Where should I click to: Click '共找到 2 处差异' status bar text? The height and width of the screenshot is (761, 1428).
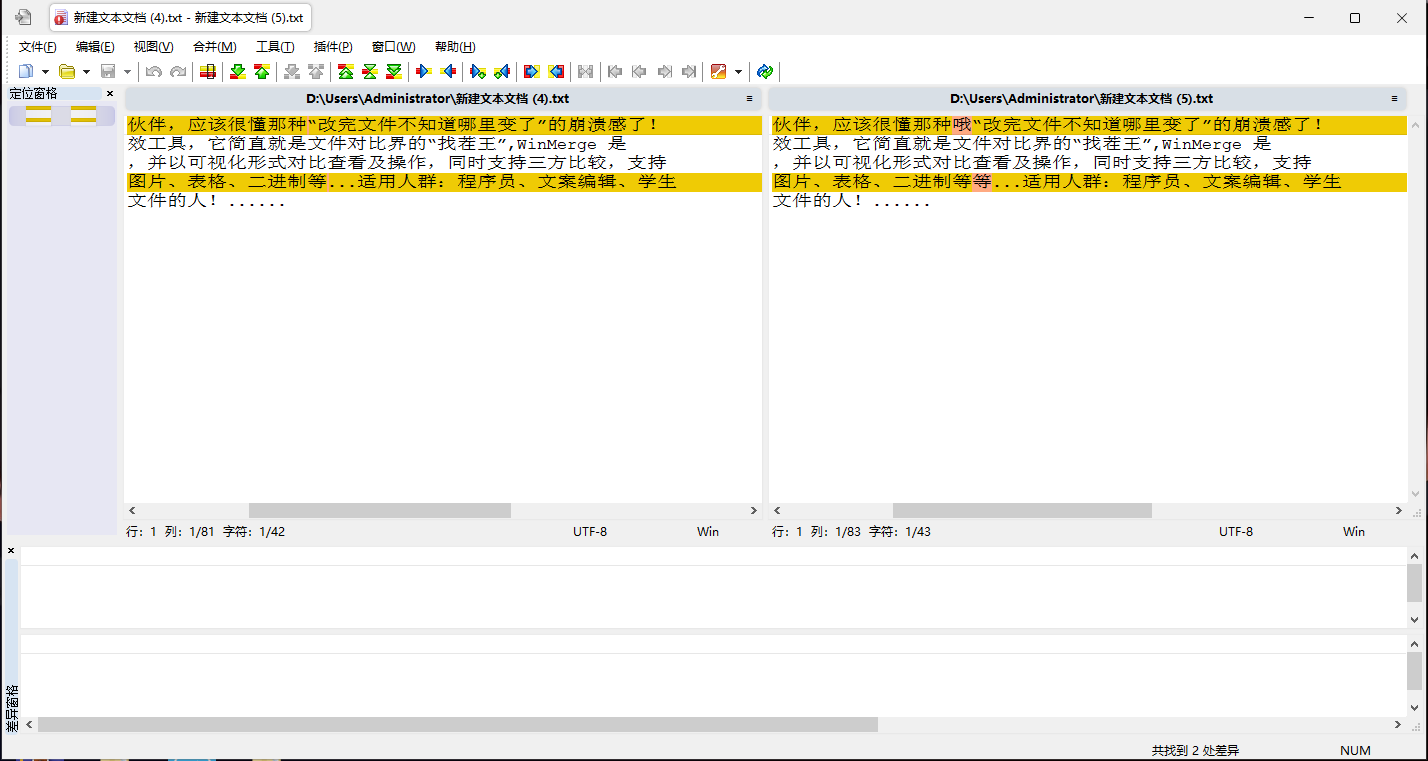click(x=1195, y=750)
